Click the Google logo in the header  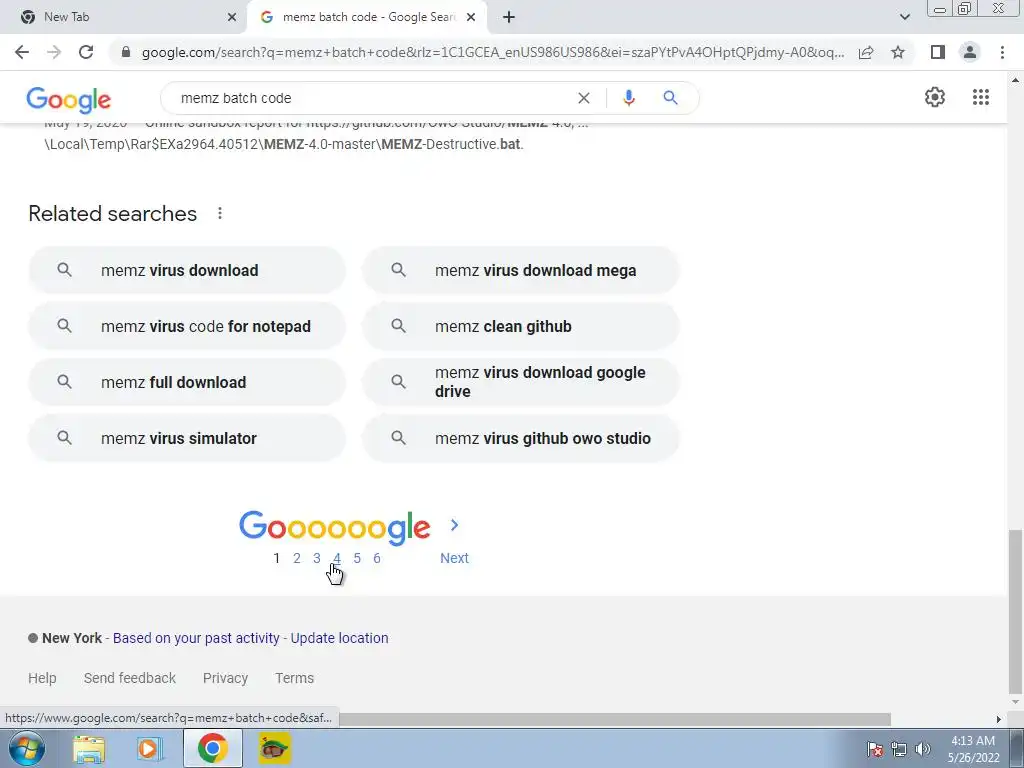[x=69, y=99]
